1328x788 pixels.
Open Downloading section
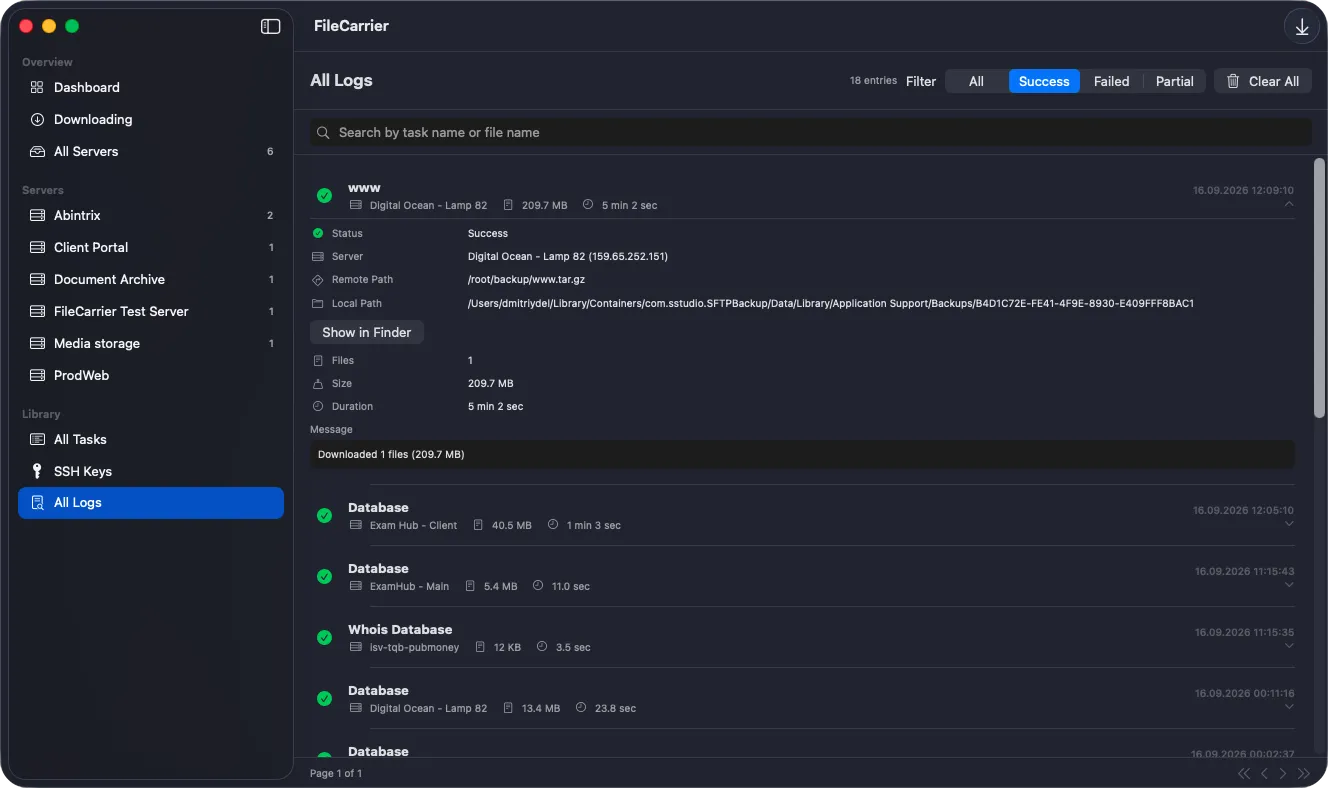[151, 119]
